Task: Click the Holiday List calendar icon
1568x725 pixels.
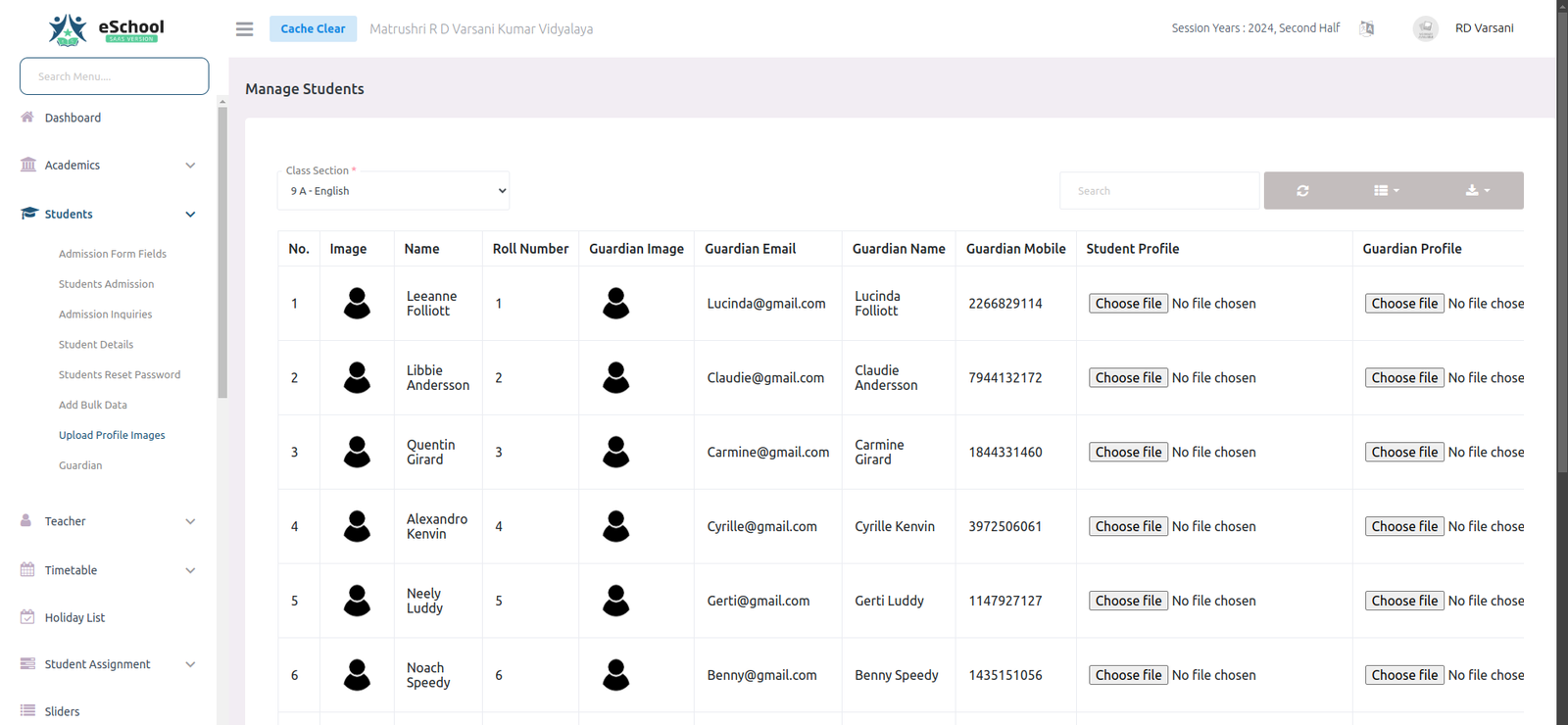Action: click(27, 617)
